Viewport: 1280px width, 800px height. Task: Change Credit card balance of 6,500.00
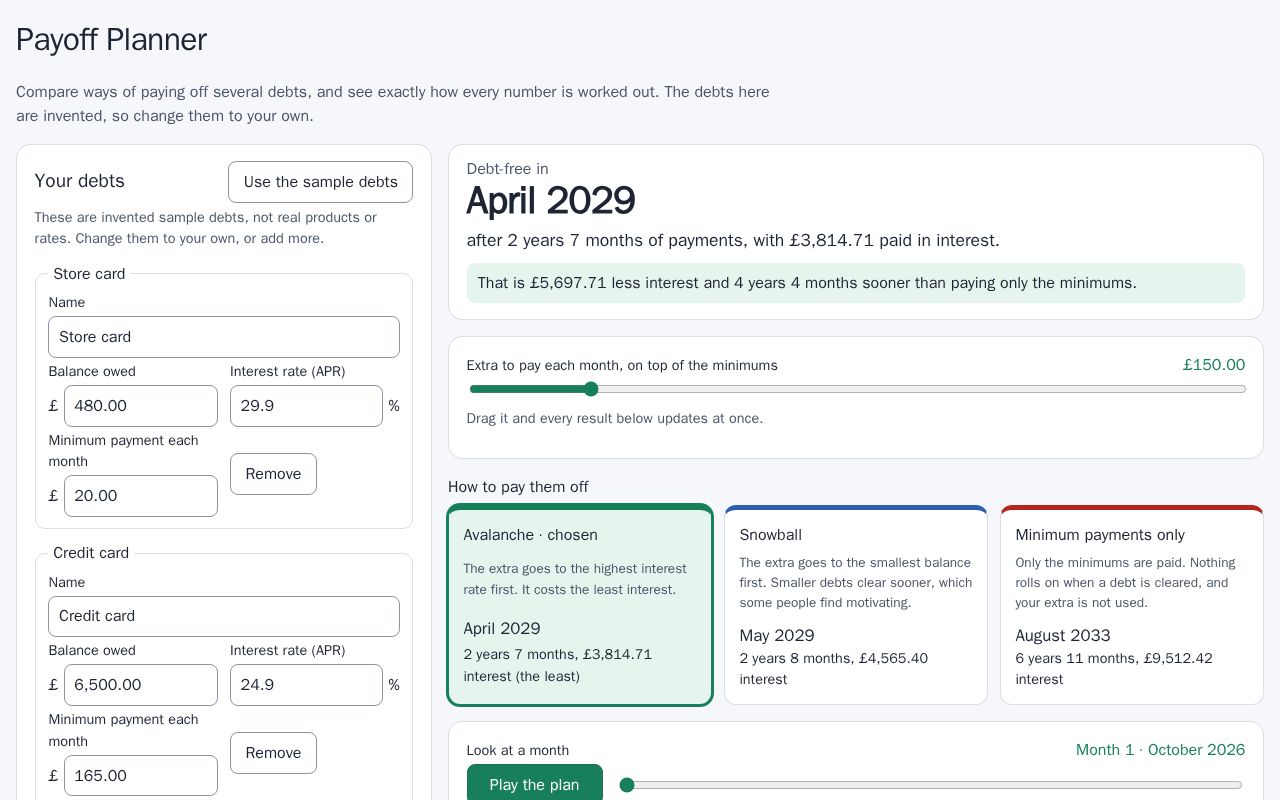click(x=141, y=685)
